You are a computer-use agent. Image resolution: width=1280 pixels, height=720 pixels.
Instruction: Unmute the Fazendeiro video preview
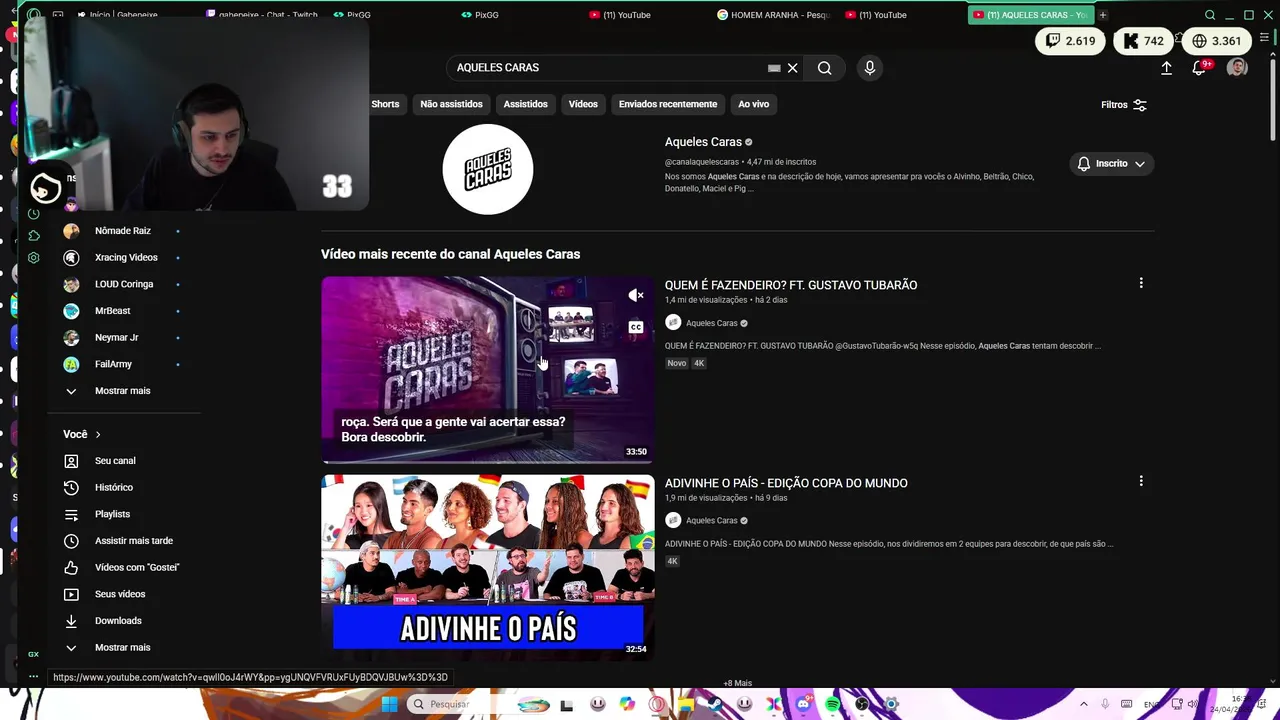tap(636, 295)
